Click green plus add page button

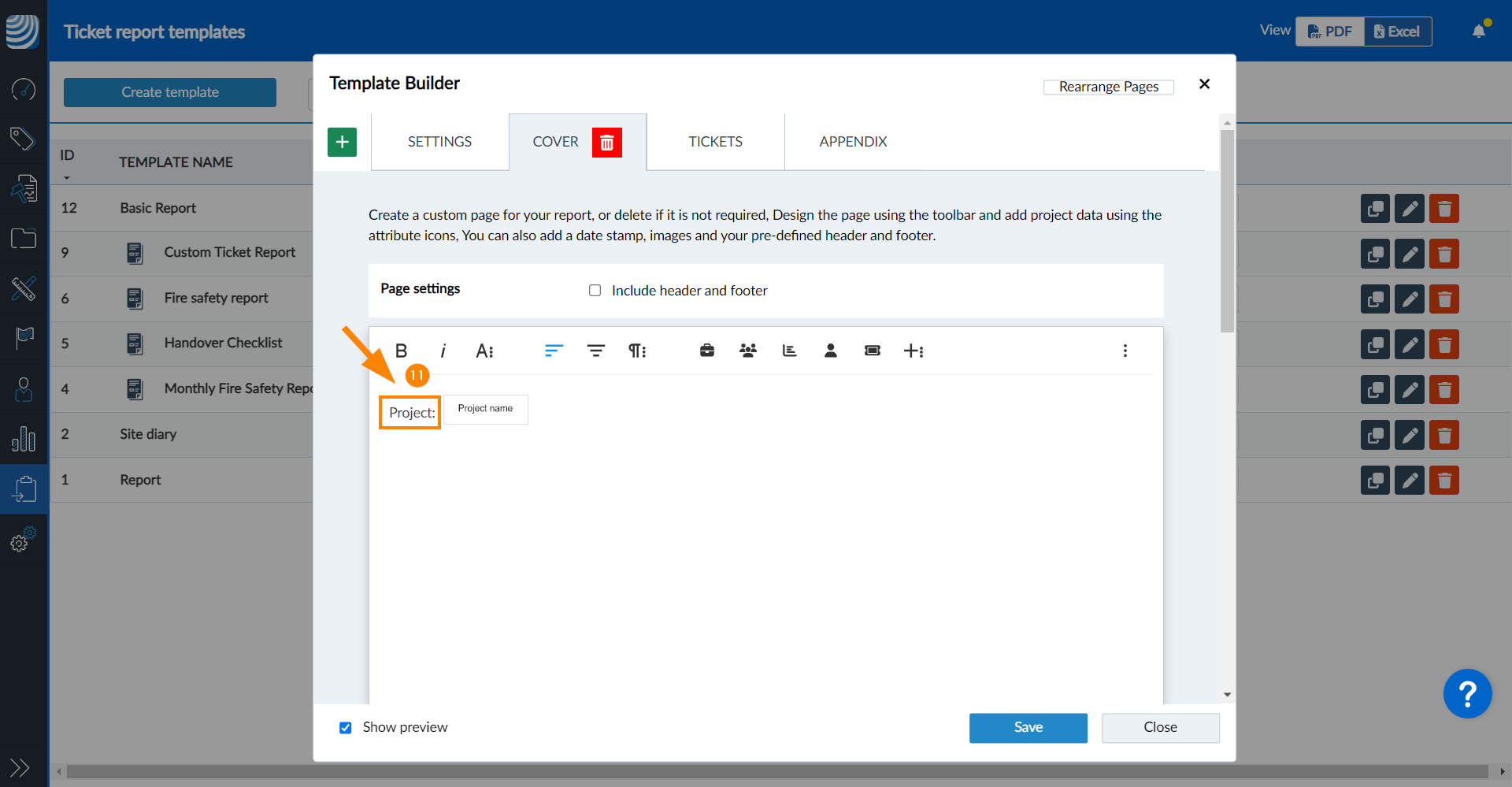pos(342,143)
